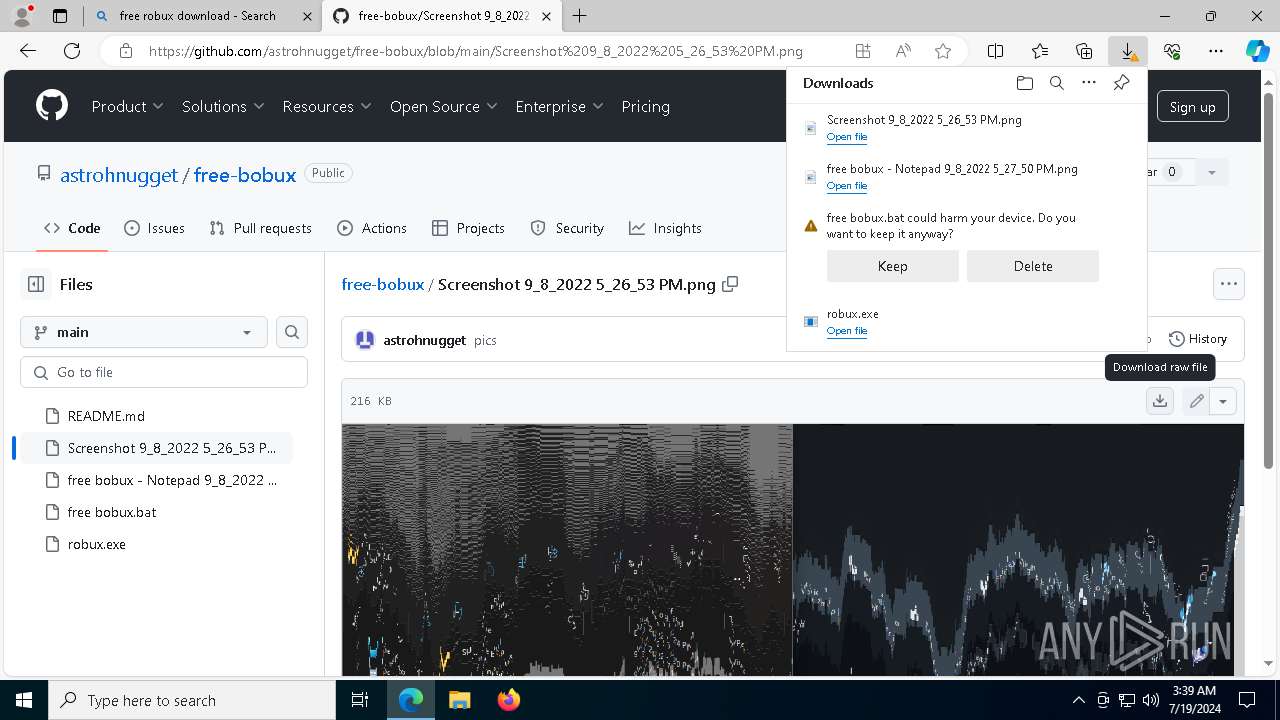Open file link for Screenshot 9_8_2022 5_26_53 PM.png download
1280x720 pixels.
(846, 137)
